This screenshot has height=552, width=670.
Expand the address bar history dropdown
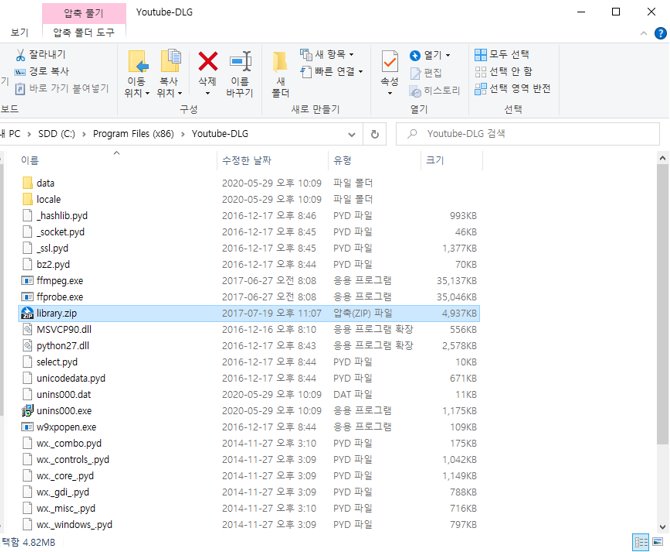click(352, 134)
